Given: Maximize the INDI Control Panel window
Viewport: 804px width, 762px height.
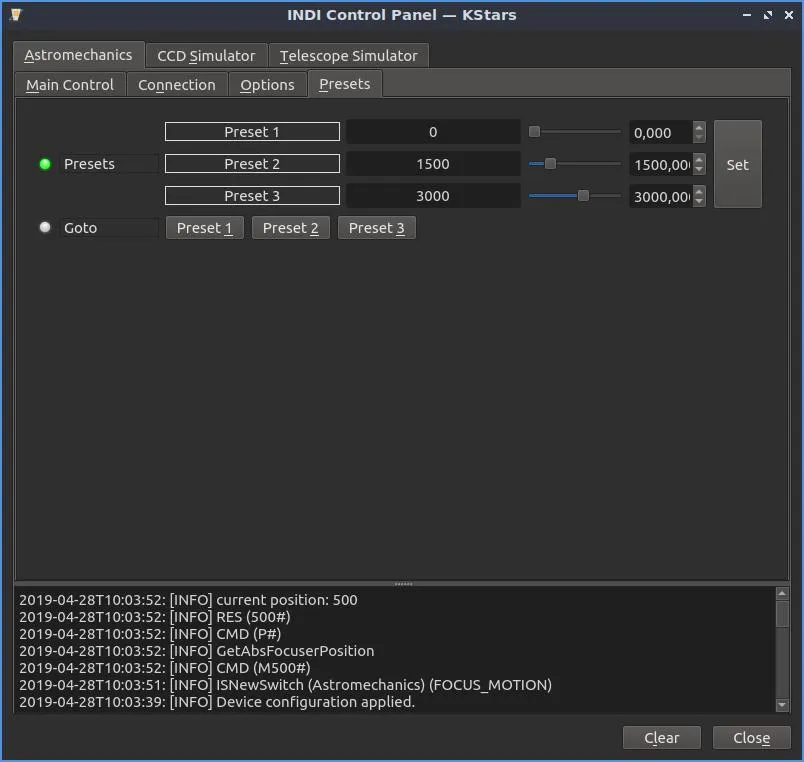Looking at the screenshot, I should pyautogui.click(x=768, y=15).
